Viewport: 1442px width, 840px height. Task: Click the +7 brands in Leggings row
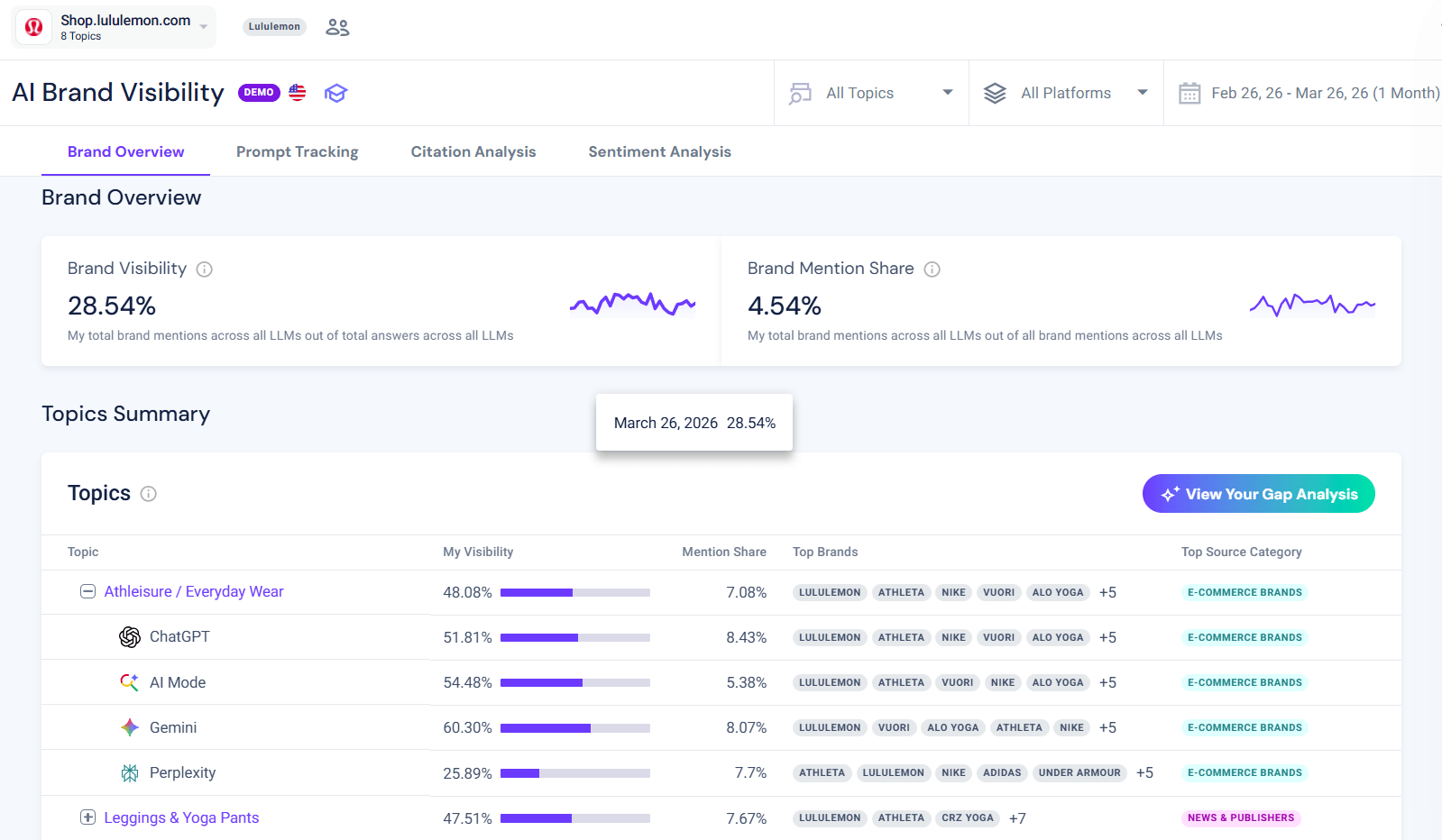[x=1017, y=818]
